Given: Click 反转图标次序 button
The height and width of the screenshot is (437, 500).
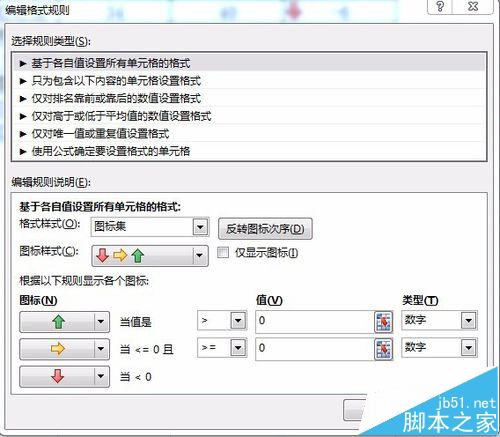Looking at the screenshot, I should [265, 229].
